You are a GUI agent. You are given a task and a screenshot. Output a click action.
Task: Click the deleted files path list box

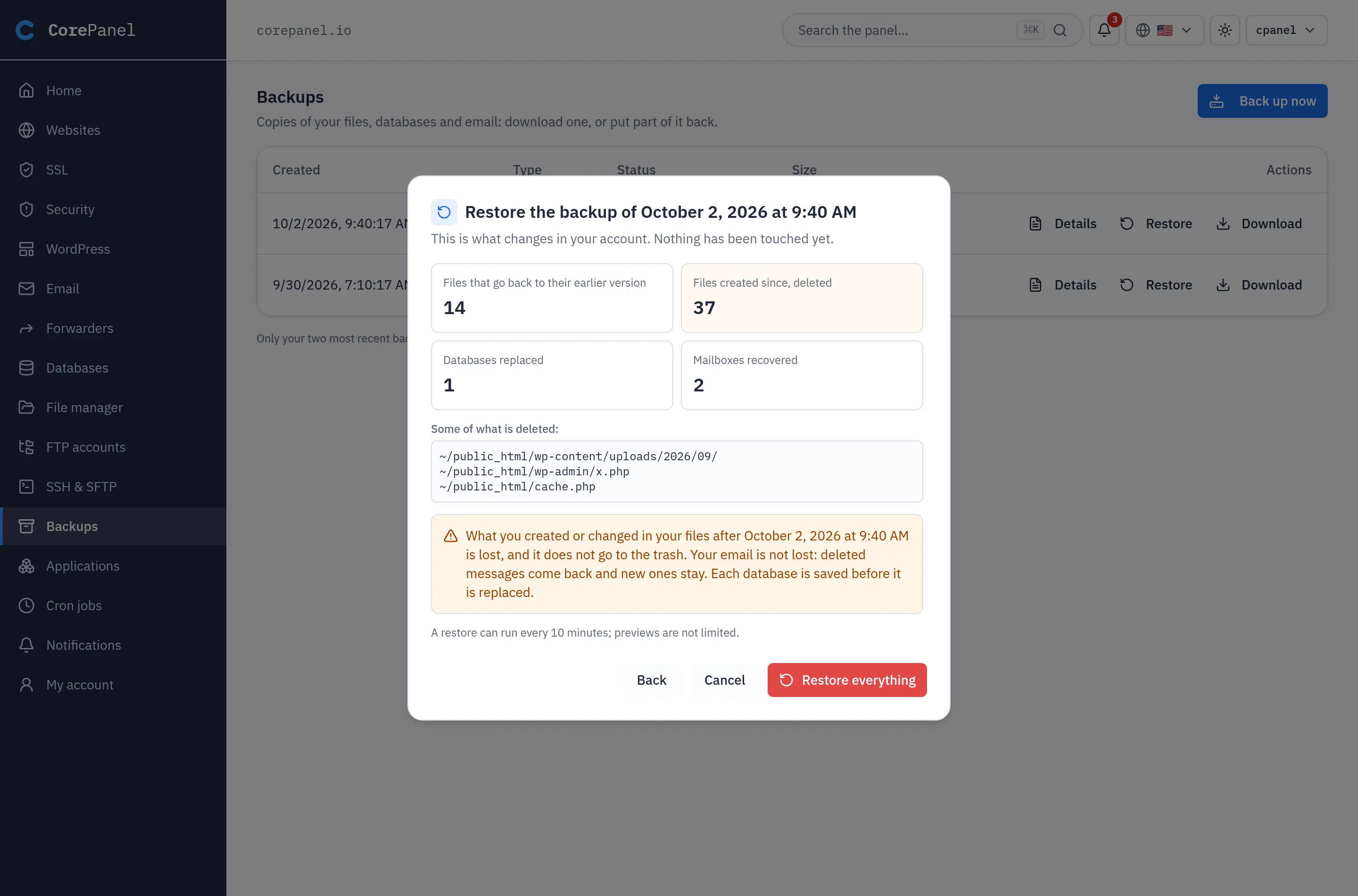677,472
